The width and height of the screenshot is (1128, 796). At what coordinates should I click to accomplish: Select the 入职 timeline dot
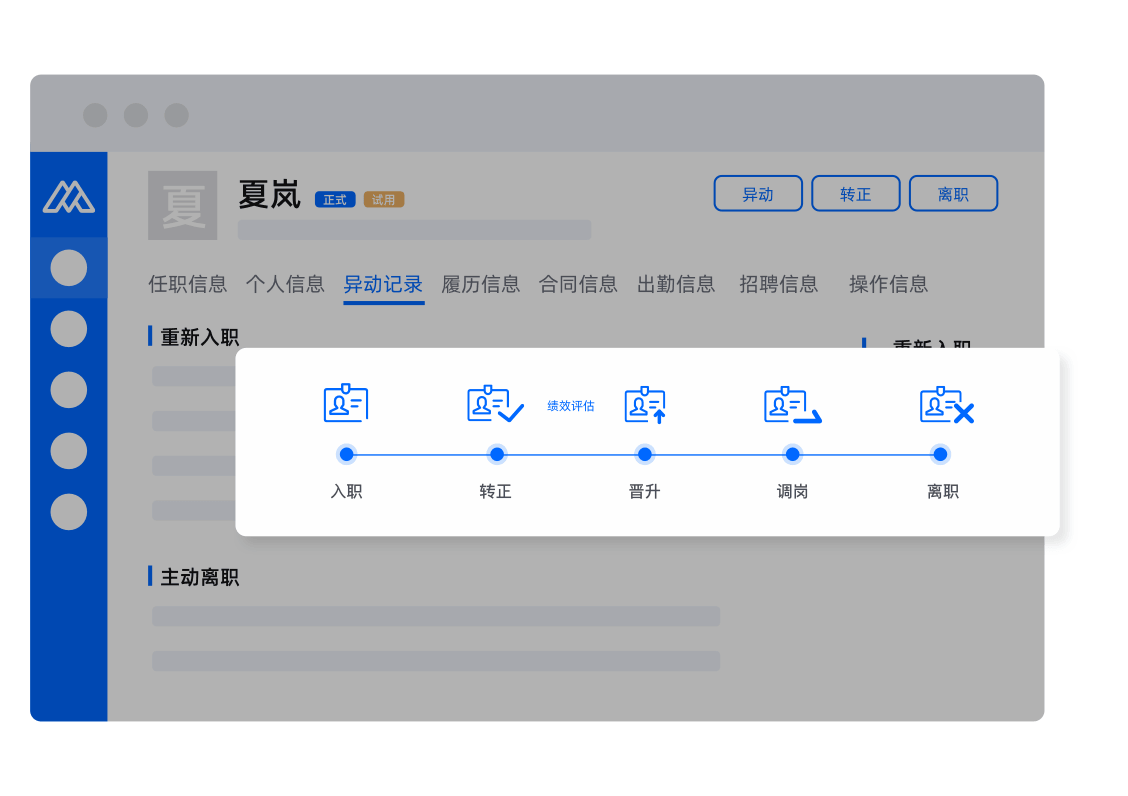point(347,455)
